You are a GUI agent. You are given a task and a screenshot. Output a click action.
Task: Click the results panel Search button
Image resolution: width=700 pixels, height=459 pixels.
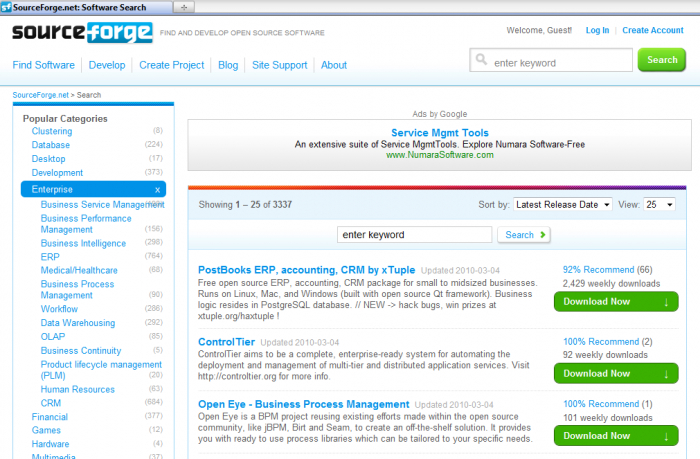pyautogui.click(x=524, y=234)
